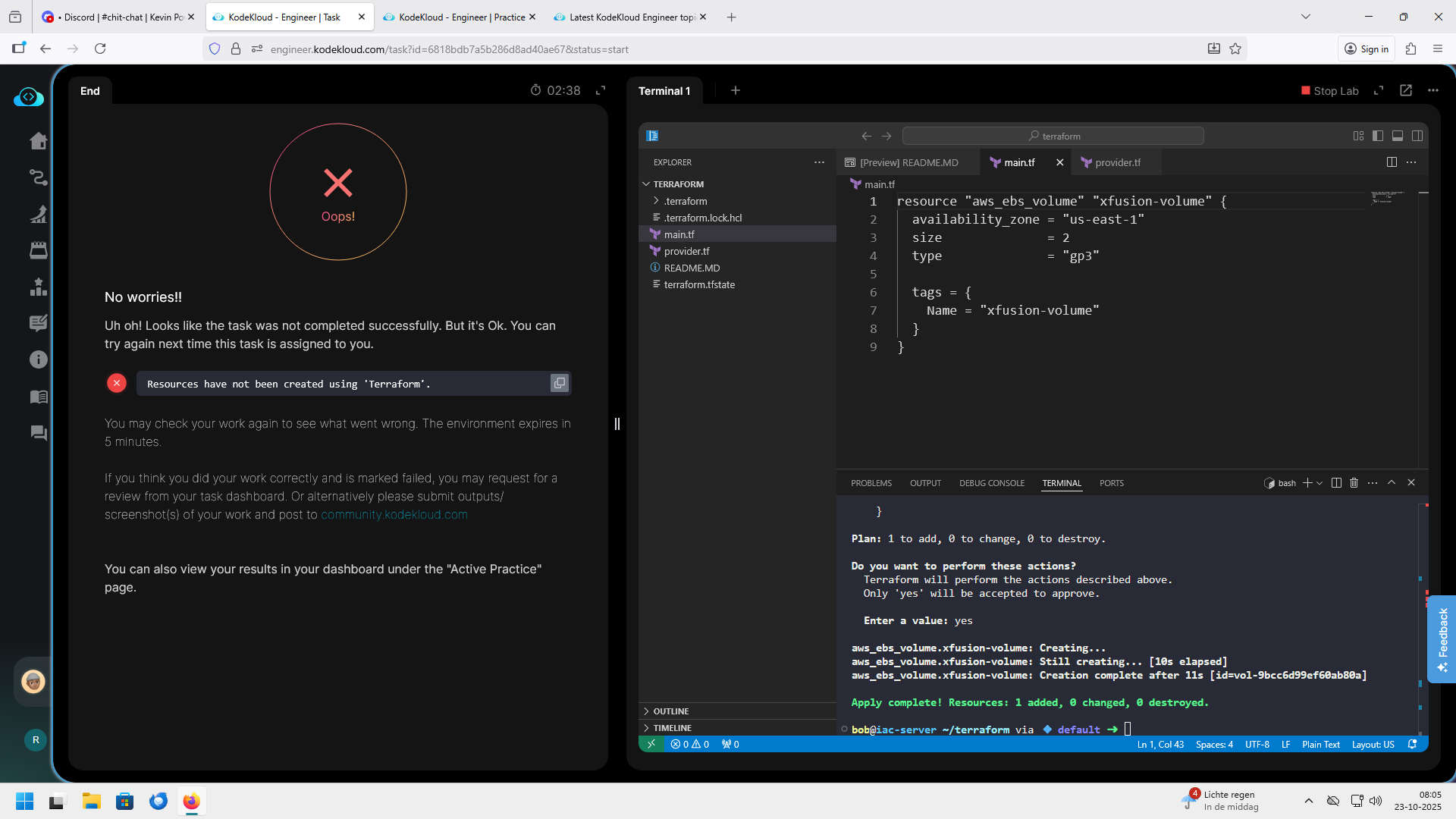The image size is (1456, 819).
Task: Open the PROBLEMS panel tab
Action: click(871, 483)
